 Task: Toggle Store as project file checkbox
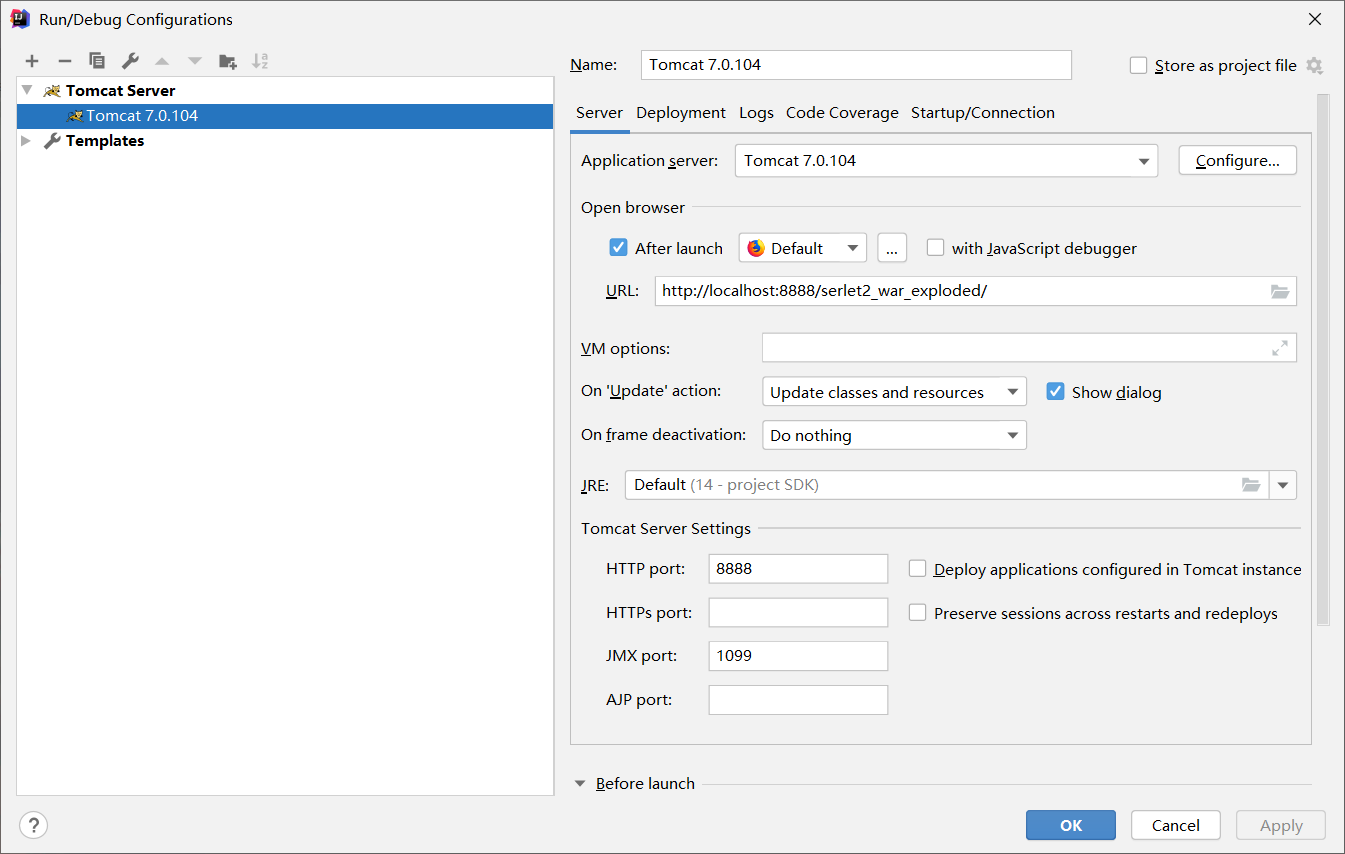coord(1138,65)
